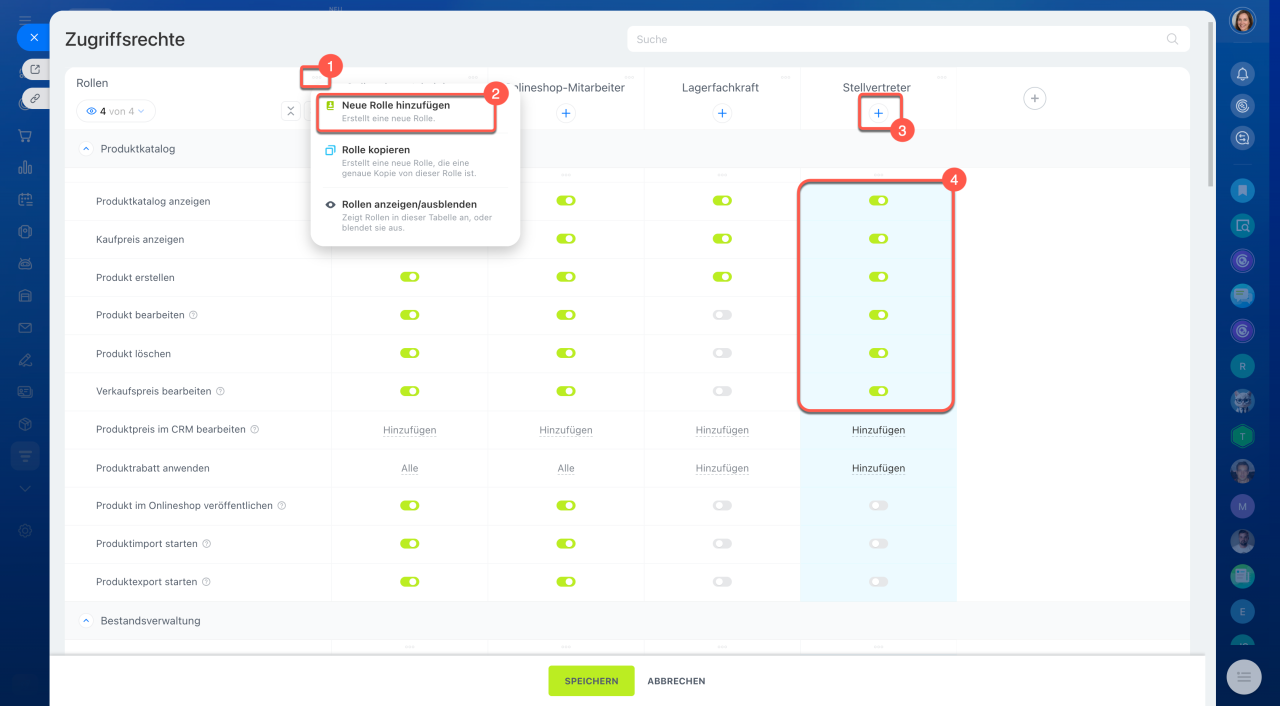Toggle Produkt löschen for Stellvertreter

point(878,353)
